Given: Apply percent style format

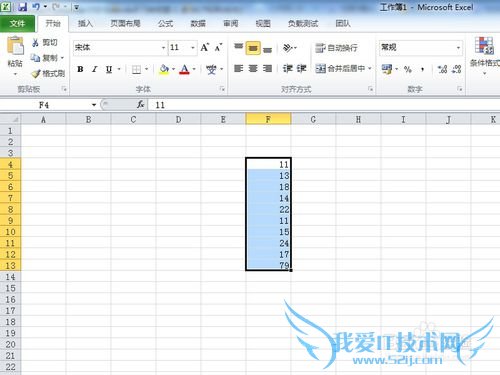Looking at the screenshot, I should click(407, 69).
